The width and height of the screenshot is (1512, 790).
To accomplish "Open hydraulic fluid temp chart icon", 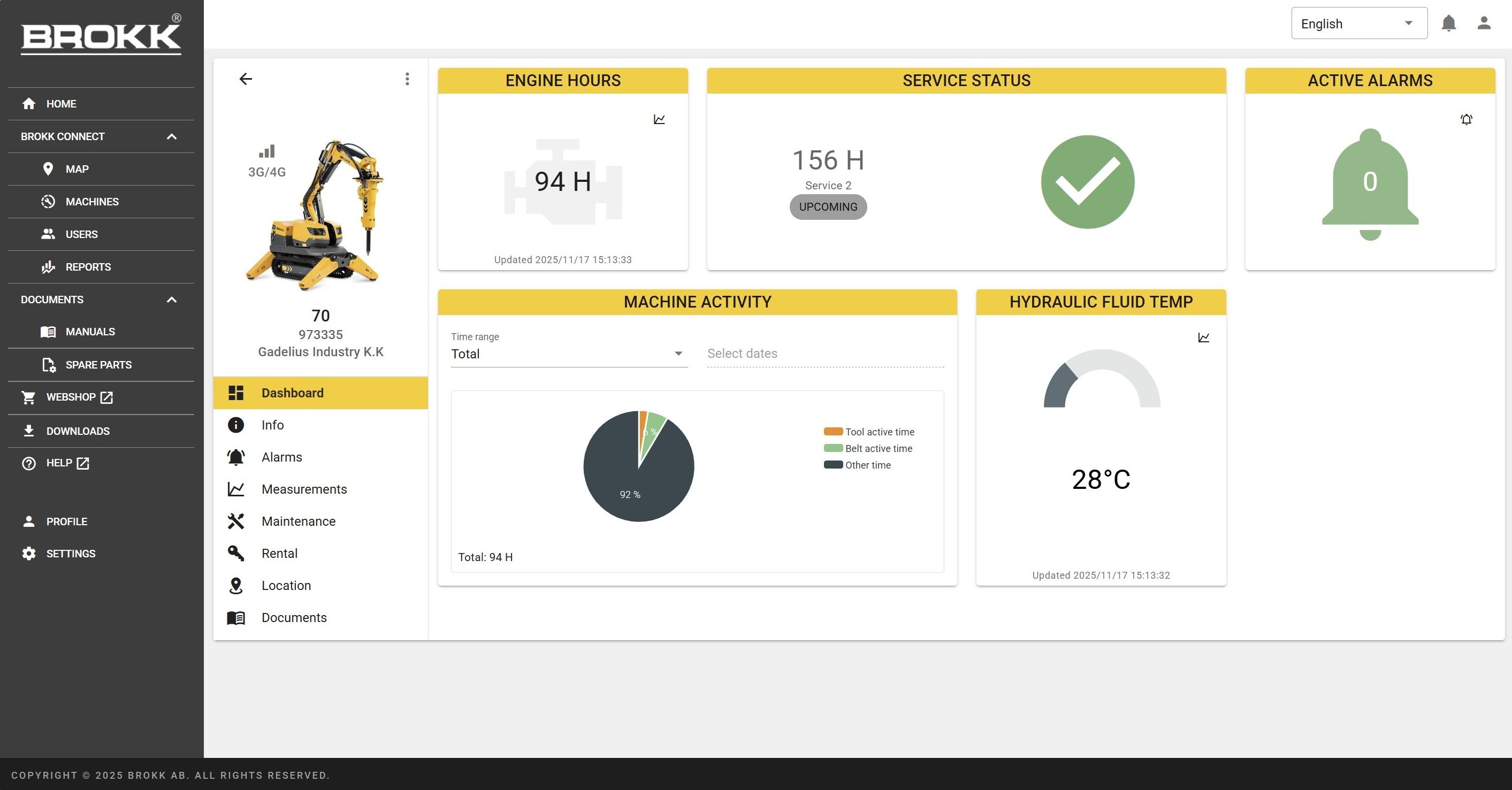I will [1203, 338].
